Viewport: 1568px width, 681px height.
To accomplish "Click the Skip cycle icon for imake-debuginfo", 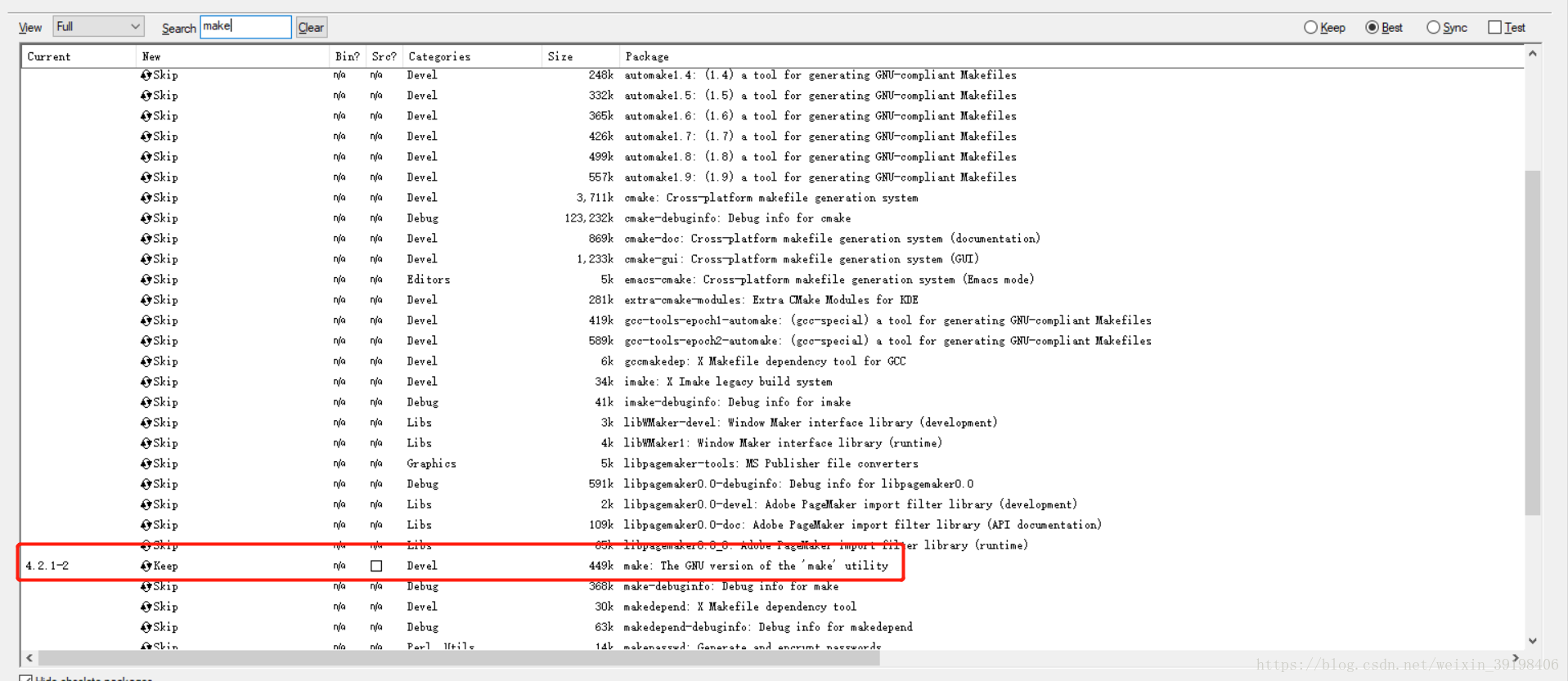I will click(146, 402).
